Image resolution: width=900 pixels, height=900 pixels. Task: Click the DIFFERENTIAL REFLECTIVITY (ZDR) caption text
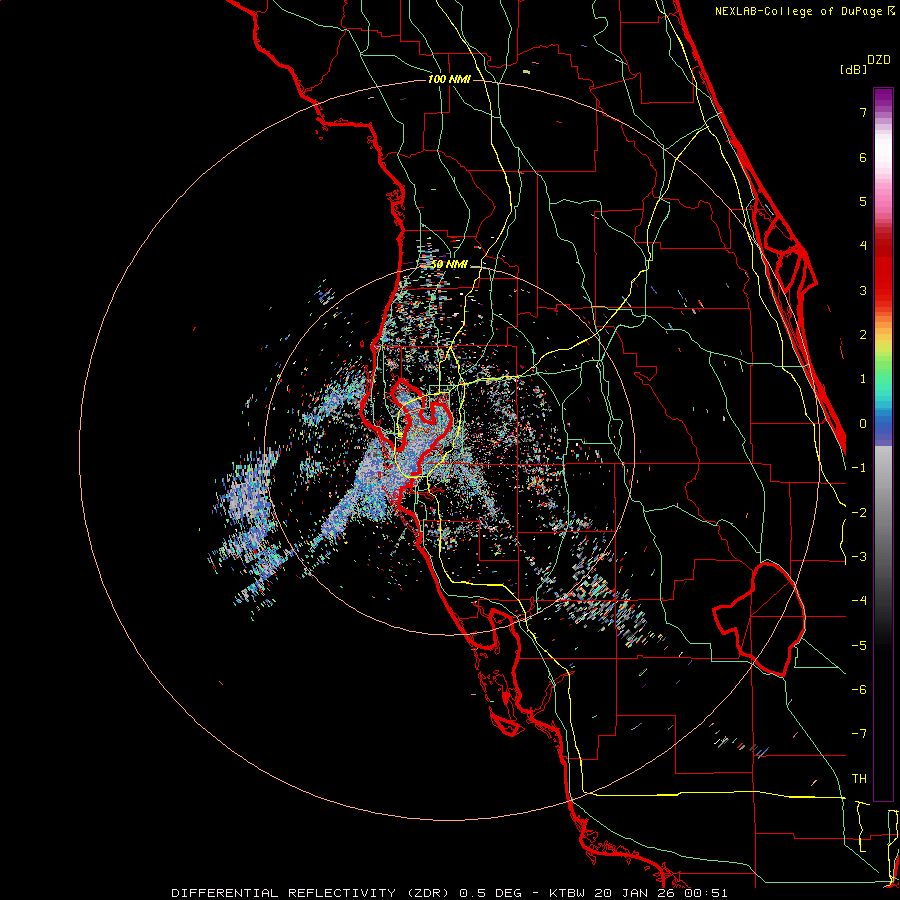point(309,893)
